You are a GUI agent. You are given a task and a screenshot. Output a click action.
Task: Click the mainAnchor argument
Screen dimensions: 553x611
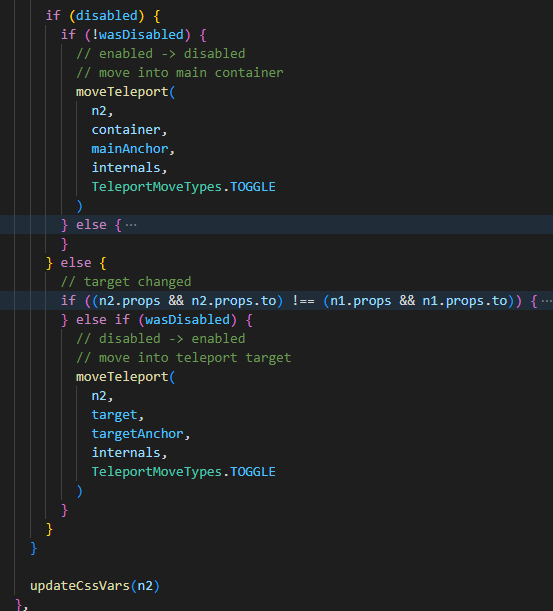click(130, 149)
